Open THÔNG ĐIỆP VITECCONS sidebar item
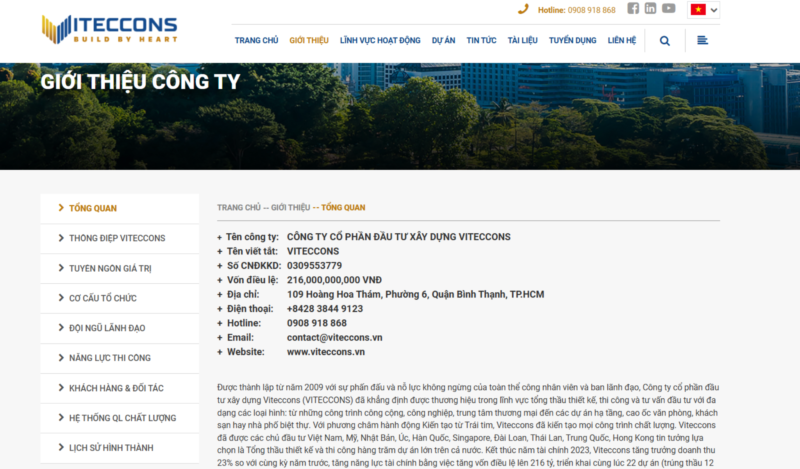Image resolution: width=800 pixels, height=469 pixels. coord(120,238)
